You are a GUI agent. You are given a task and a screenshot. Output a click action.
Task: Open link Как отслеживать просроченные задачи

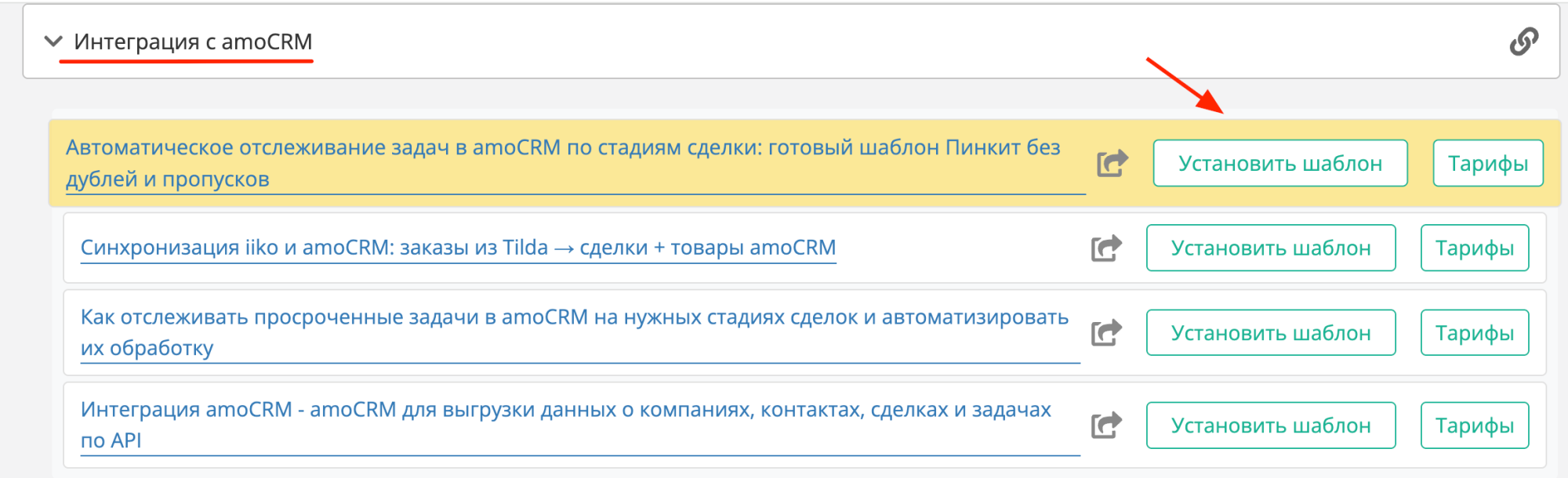(x=574, y=317)
